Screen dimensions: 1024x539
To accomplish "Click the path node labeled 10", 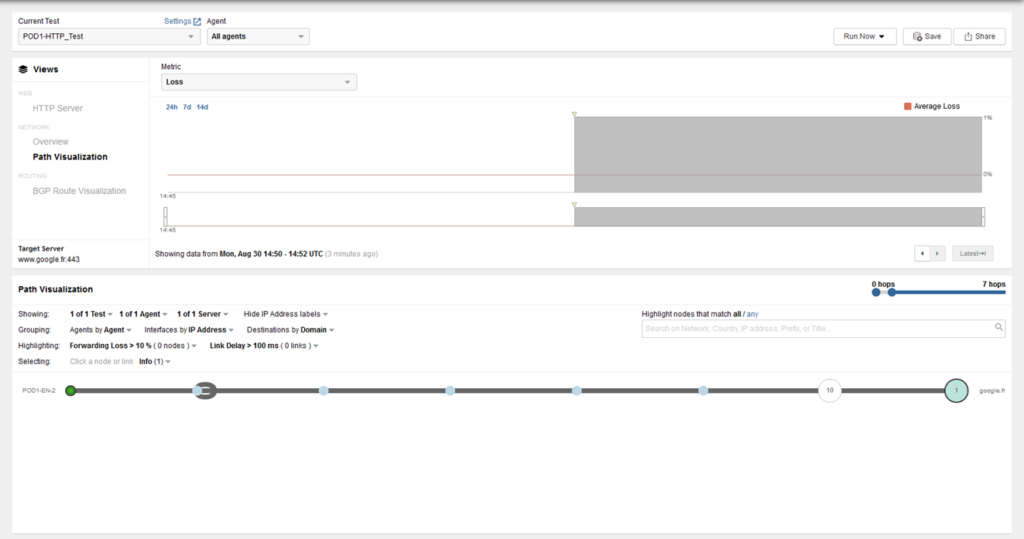I will (829, 390).
